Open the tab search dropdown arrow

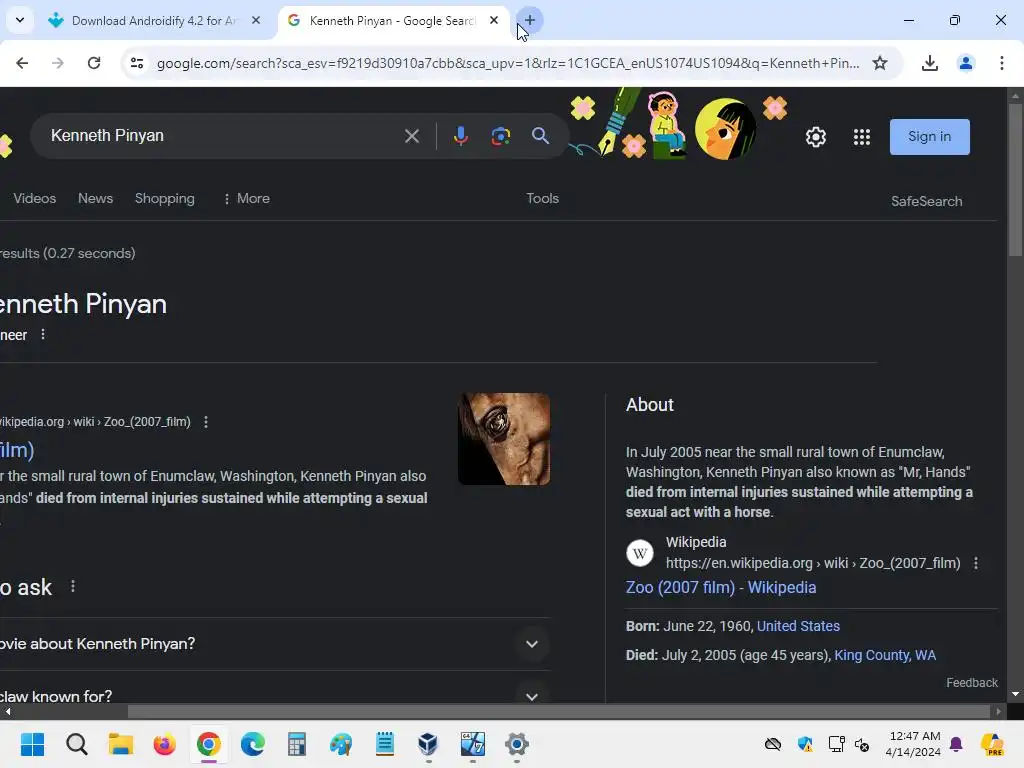pos(20,20)
